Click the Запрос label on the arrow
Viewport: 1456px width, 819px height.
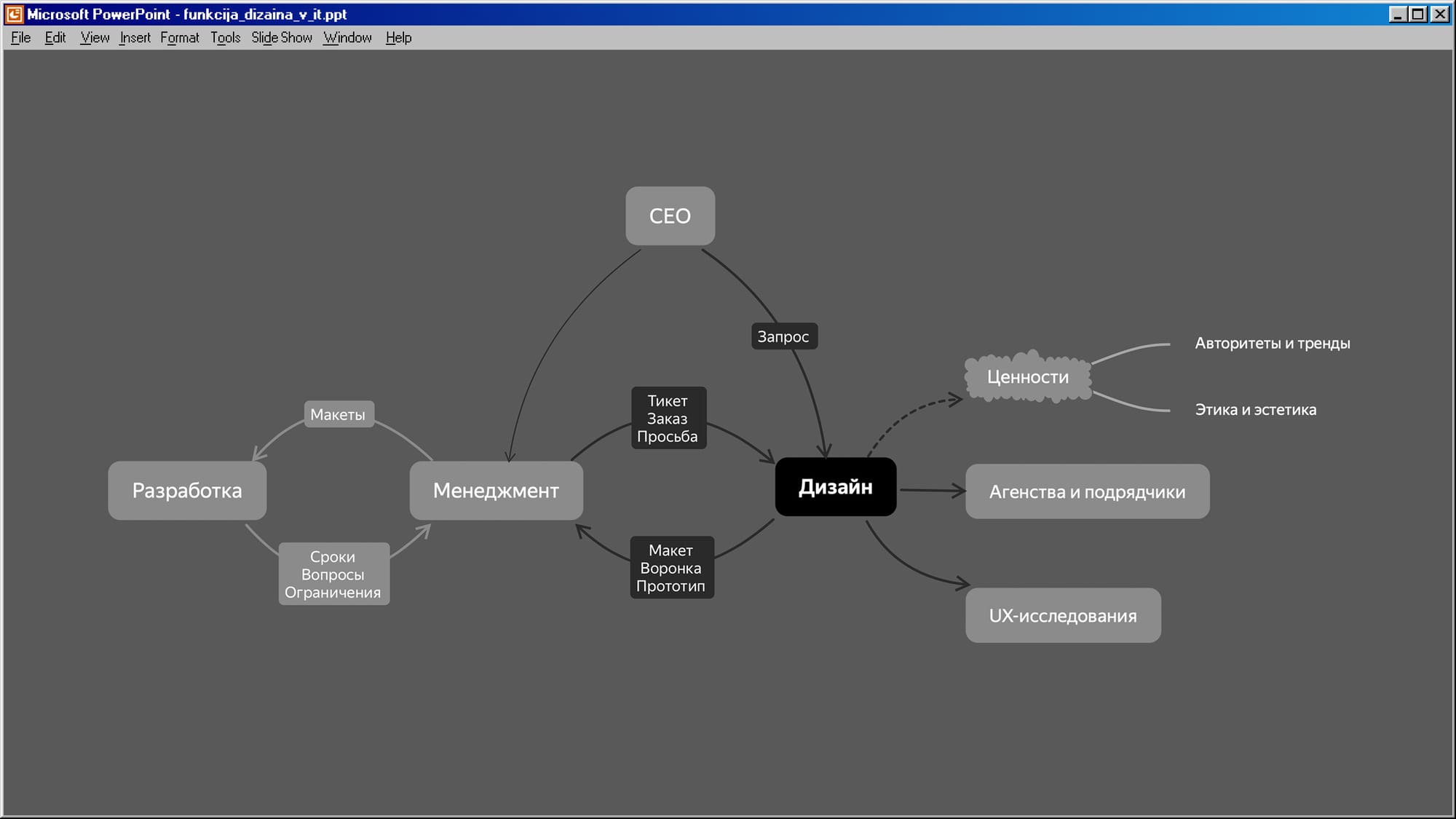point(783,336)
